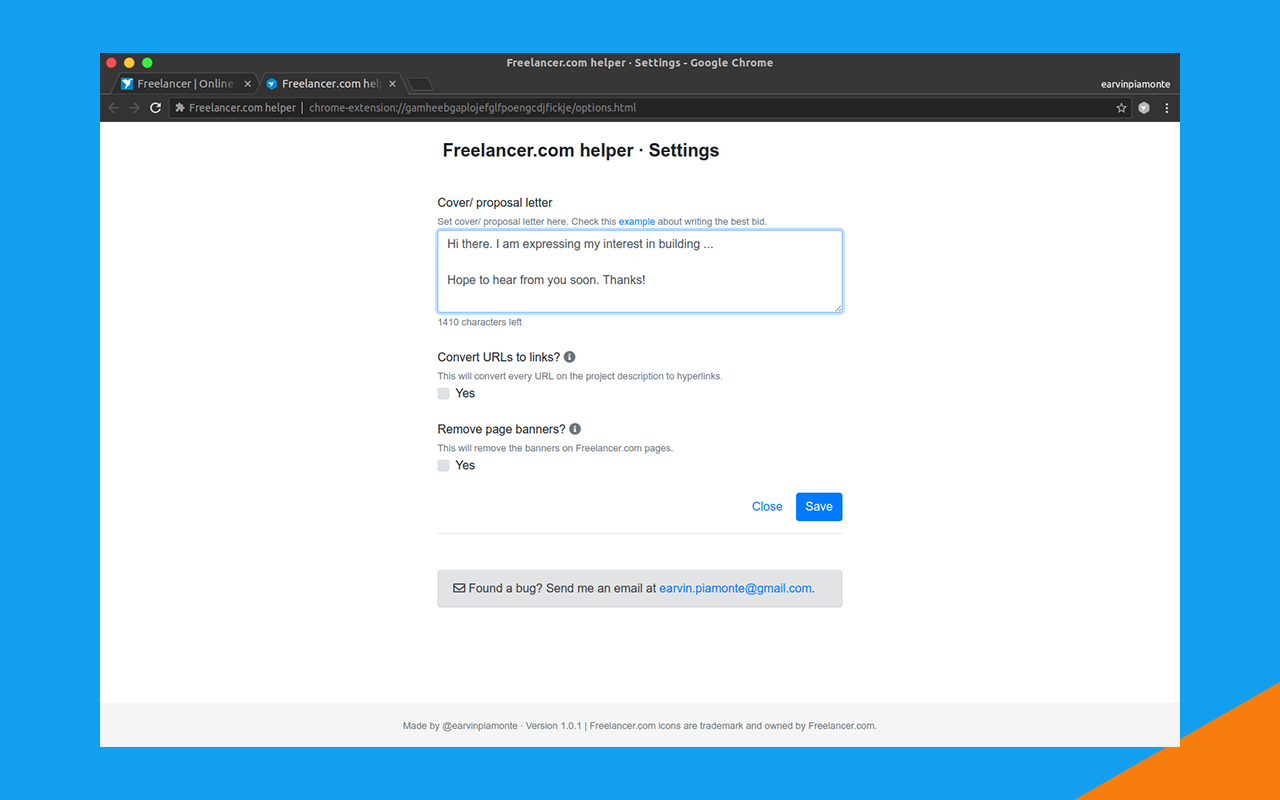Screen dimensions: 1280x800
Task: Open a new tab with the new-tab button
Action: coord(420,84)
